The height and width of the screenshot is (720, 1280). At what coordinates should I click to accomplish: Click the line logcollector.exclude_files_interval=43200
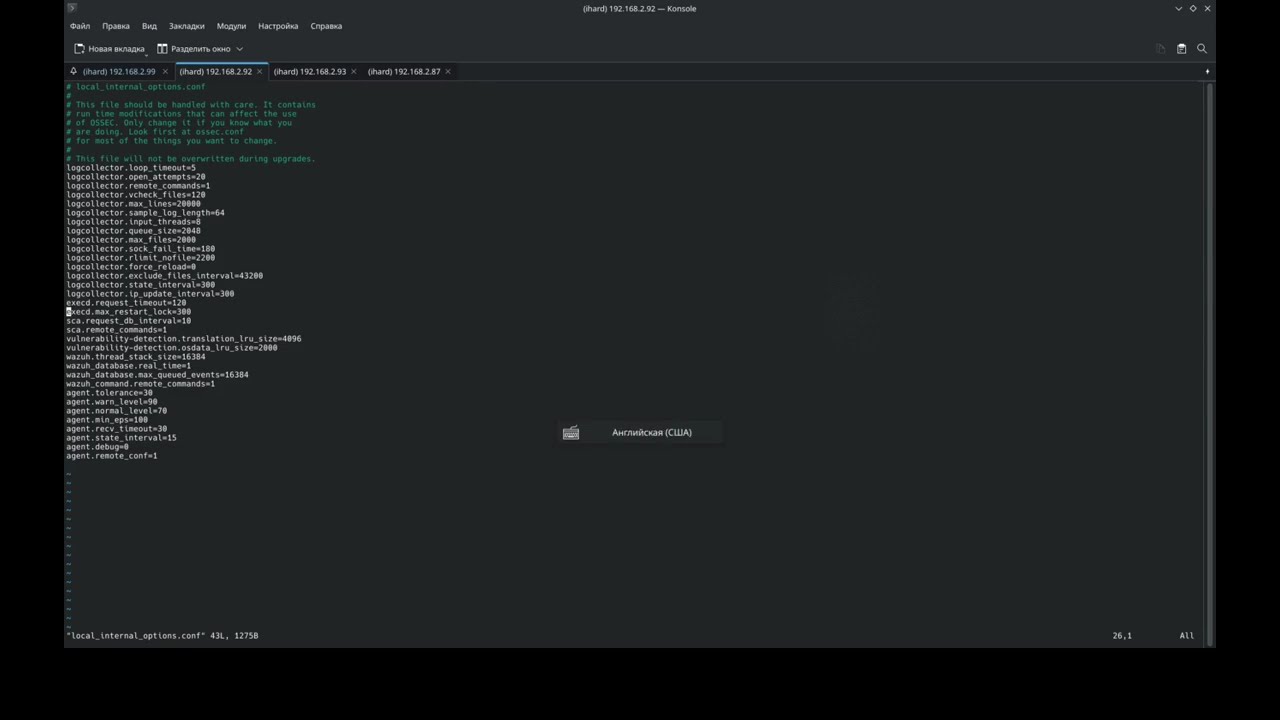[x=165, y=276]
